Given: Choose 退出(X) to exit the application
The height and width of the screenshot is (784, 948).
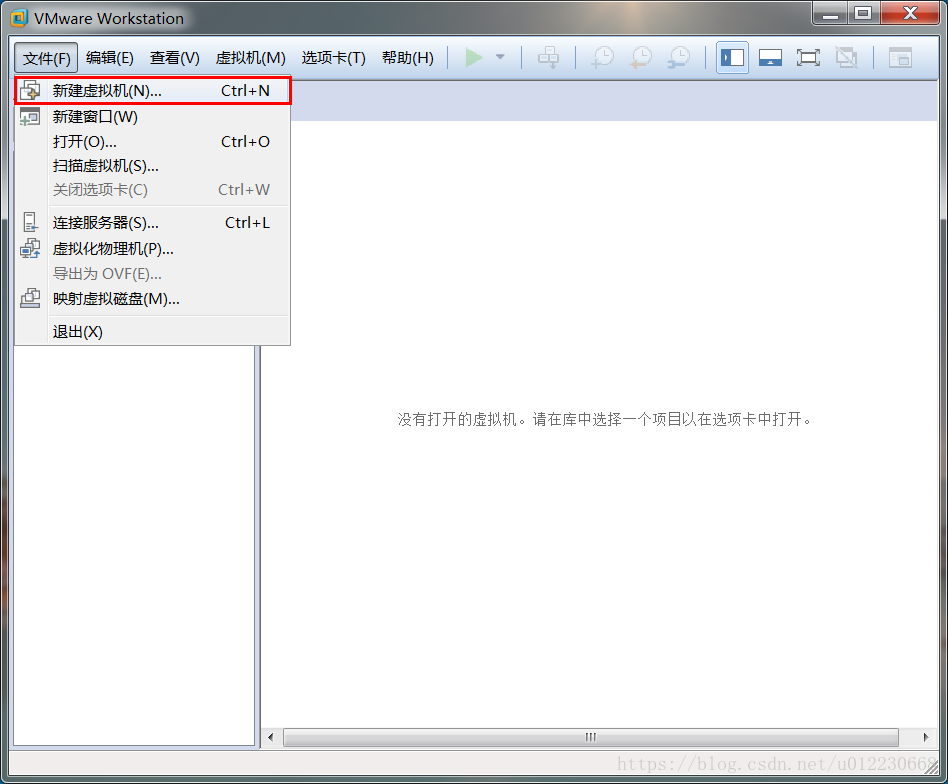Looking at the screenshot, I should [x=152, y=332].
